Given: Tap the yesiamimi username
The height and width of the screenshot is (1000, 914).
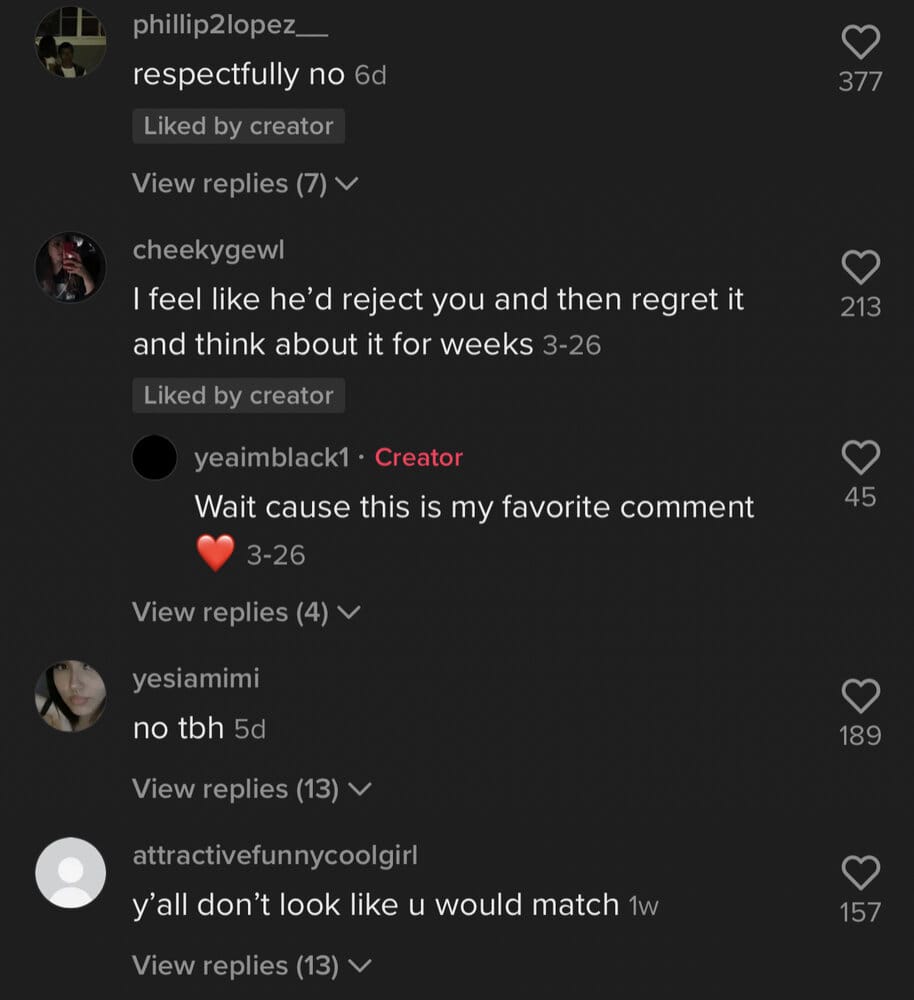Looking at the screenshot, I should pyautogui.click(x=196, y=679).
